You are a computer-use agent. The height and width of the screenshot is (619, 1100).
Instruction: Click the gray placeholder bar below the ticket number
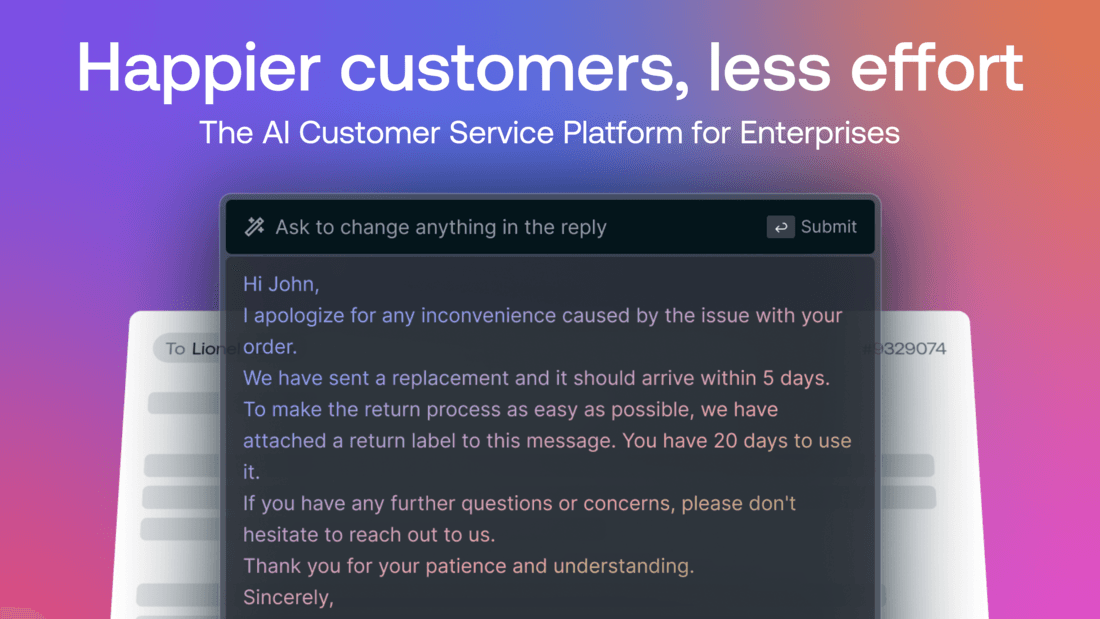pyautogui.click(x=906, y=465)
